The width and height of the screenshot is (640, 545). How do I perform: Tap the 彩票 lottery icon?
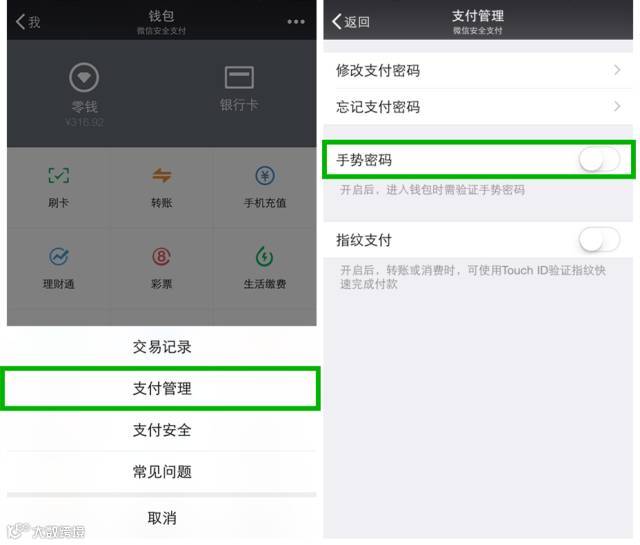162,256
